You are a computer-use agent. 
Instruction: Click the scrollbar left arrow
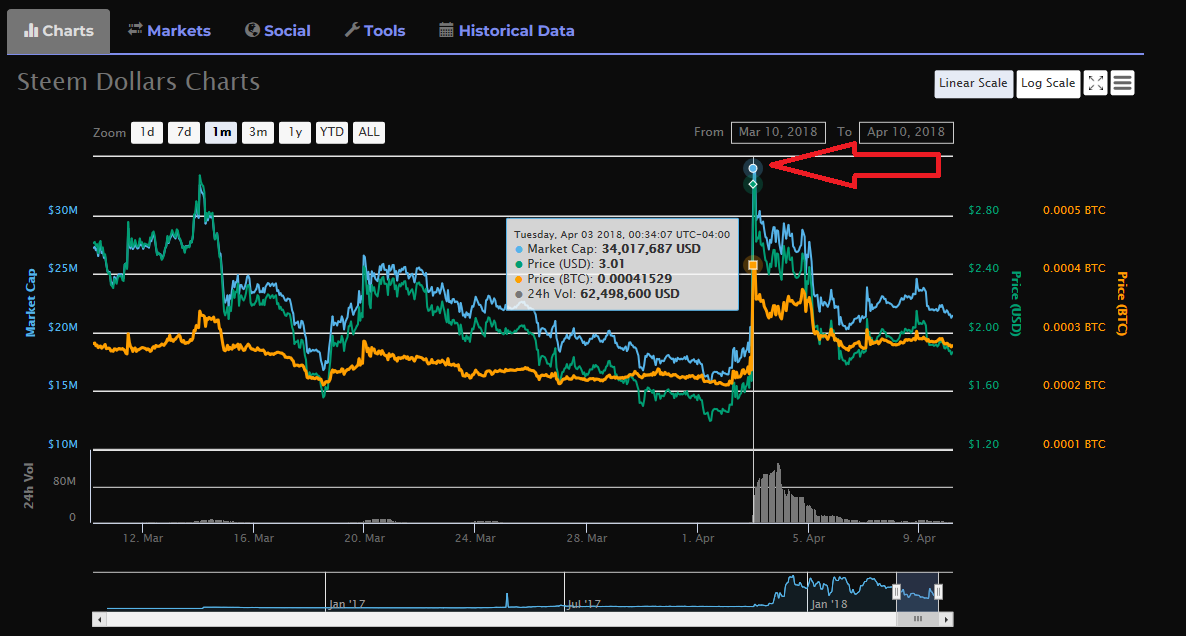(x=99, y=619)
